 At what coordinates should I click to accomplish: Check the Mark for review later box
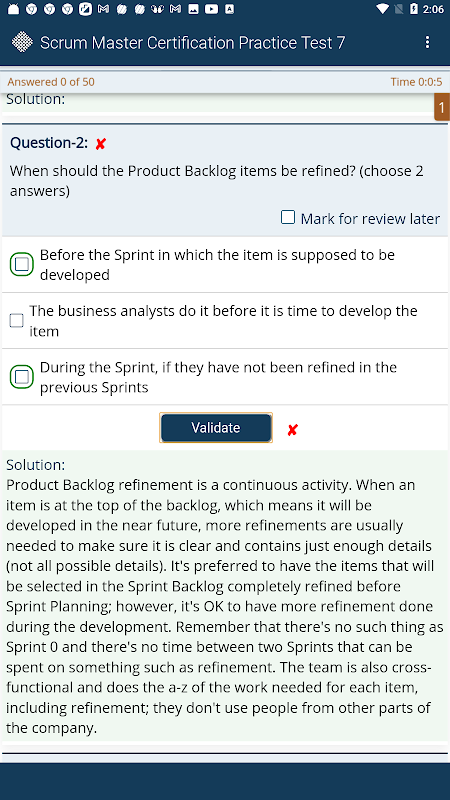tap(288, 218)
